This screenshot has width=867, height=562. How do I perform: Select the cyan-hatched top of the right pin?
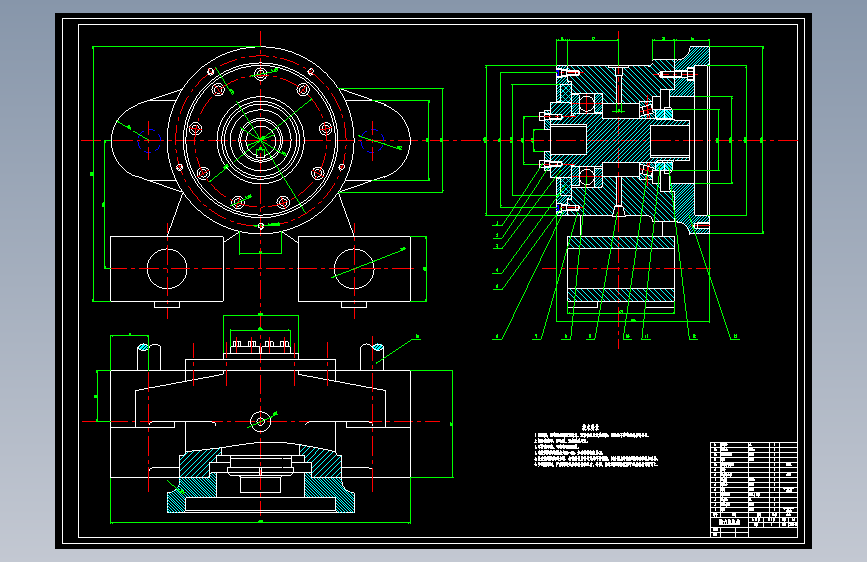click(x=378, y=347)
